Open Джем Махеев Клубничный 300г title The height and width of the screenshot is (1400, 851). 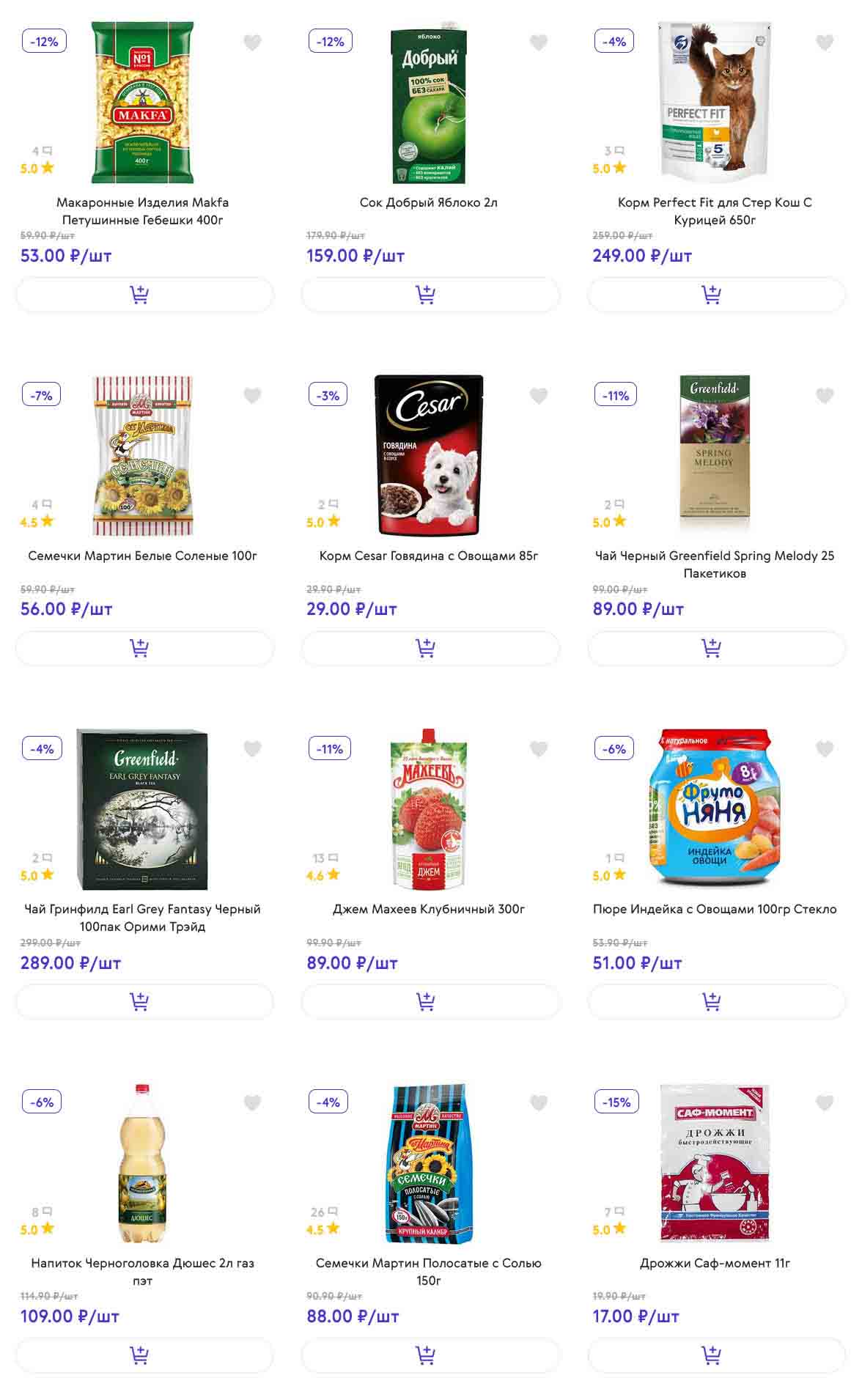point(429,909)
